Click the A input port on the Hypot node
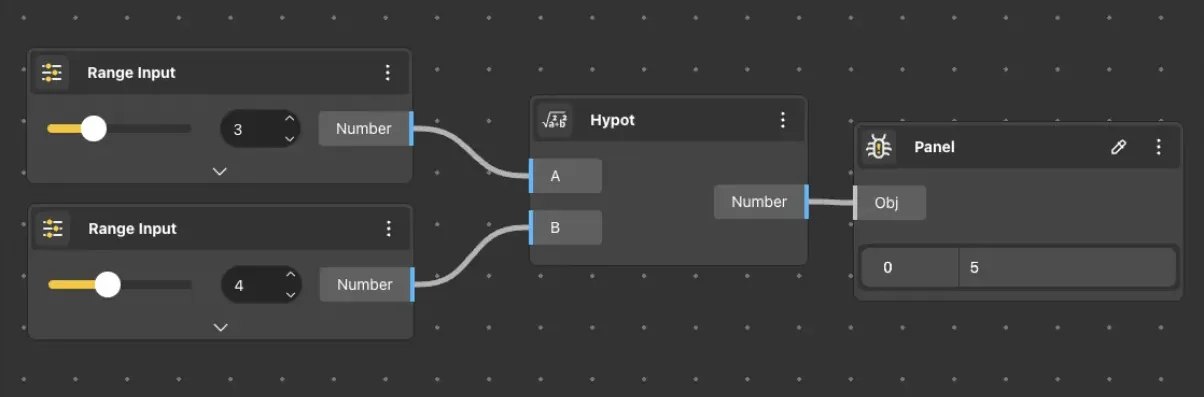This screenshot has width=1204, height=397. click(x=565, y=176)
